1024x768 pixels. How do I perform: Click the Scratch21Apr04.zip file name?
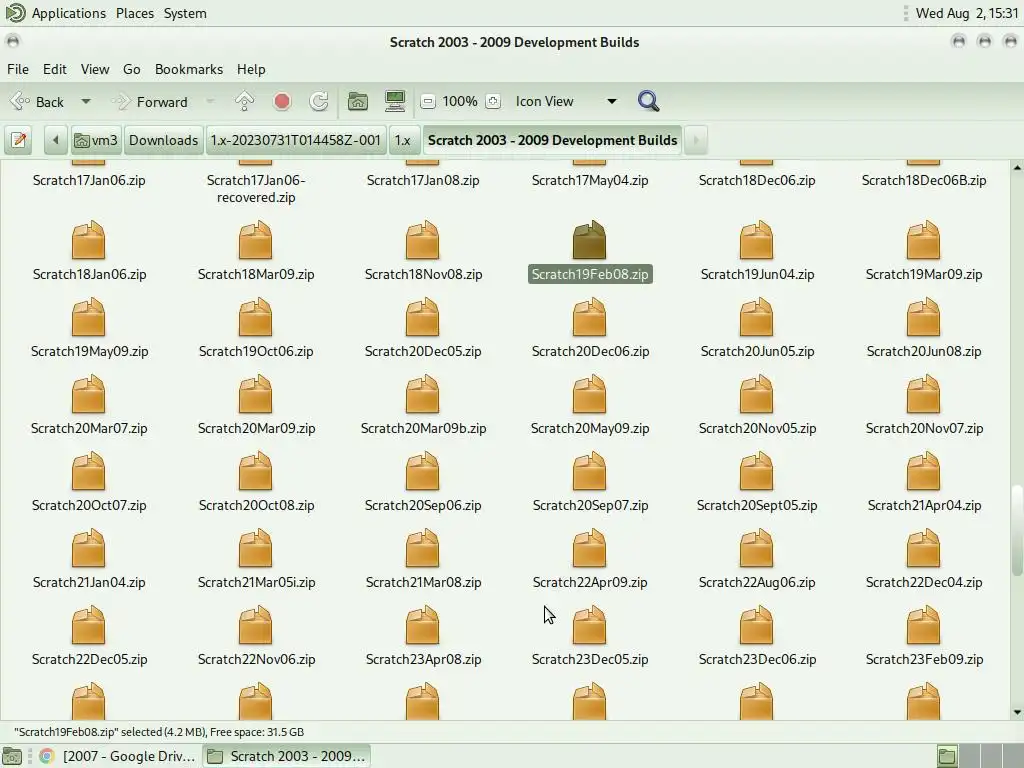tap(924, 505)
